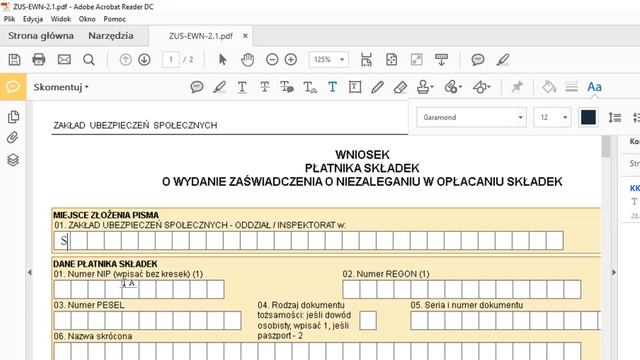Switch to full screen mode
Image resolution: width=640 pixels, height=360 pixels.
click(x=416, y=60)
